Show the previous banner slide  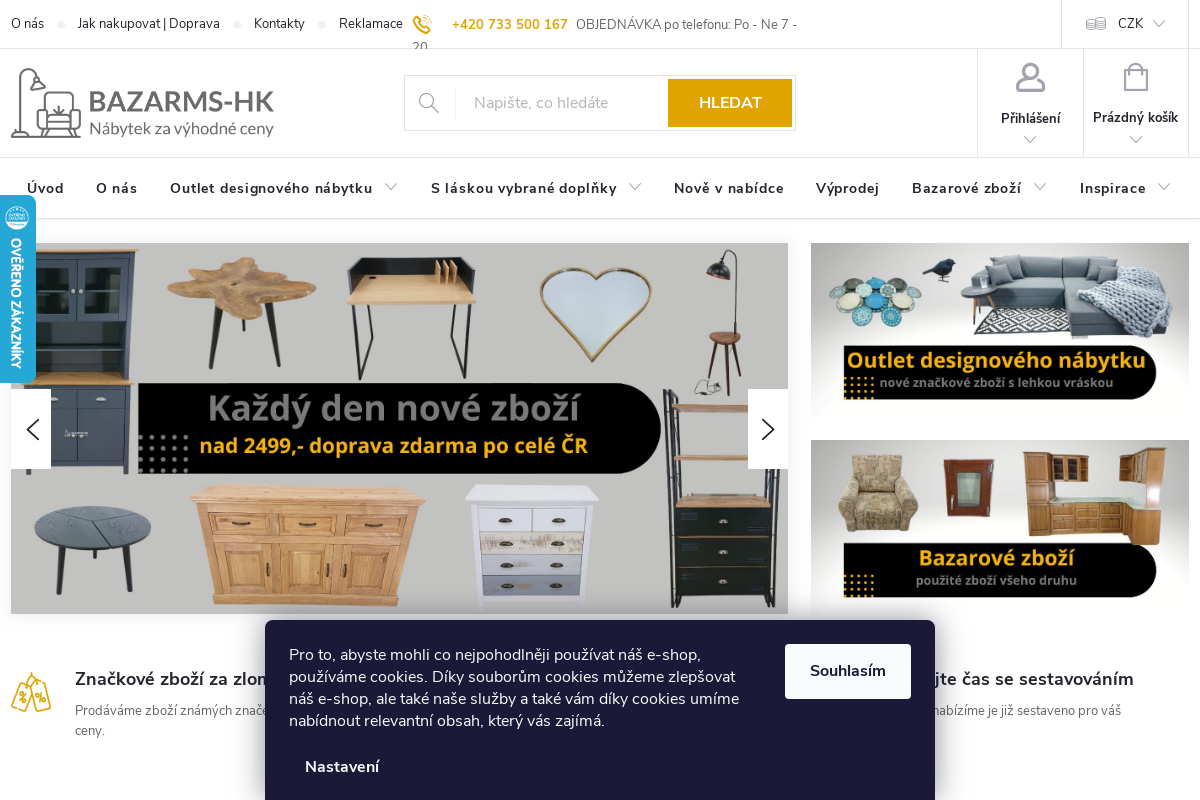[x=31, y=429]
